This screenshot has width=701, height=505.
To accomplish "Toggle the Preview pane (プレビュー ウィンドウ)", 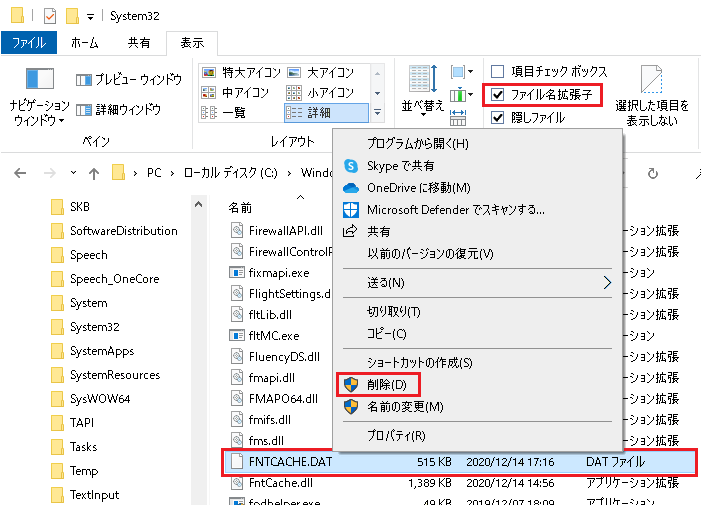I will pyautogui.click(x=129, y=80).
